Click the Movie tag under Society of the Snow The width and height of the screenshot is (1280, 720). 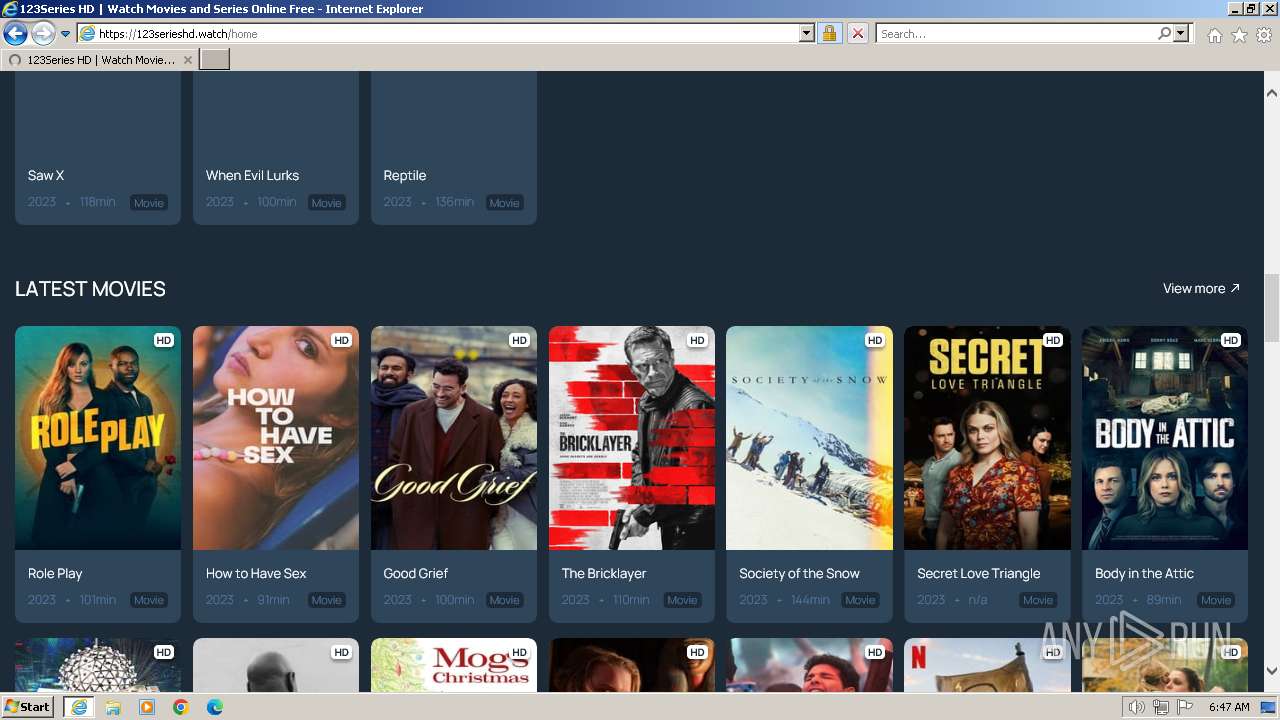click(860, 600)
